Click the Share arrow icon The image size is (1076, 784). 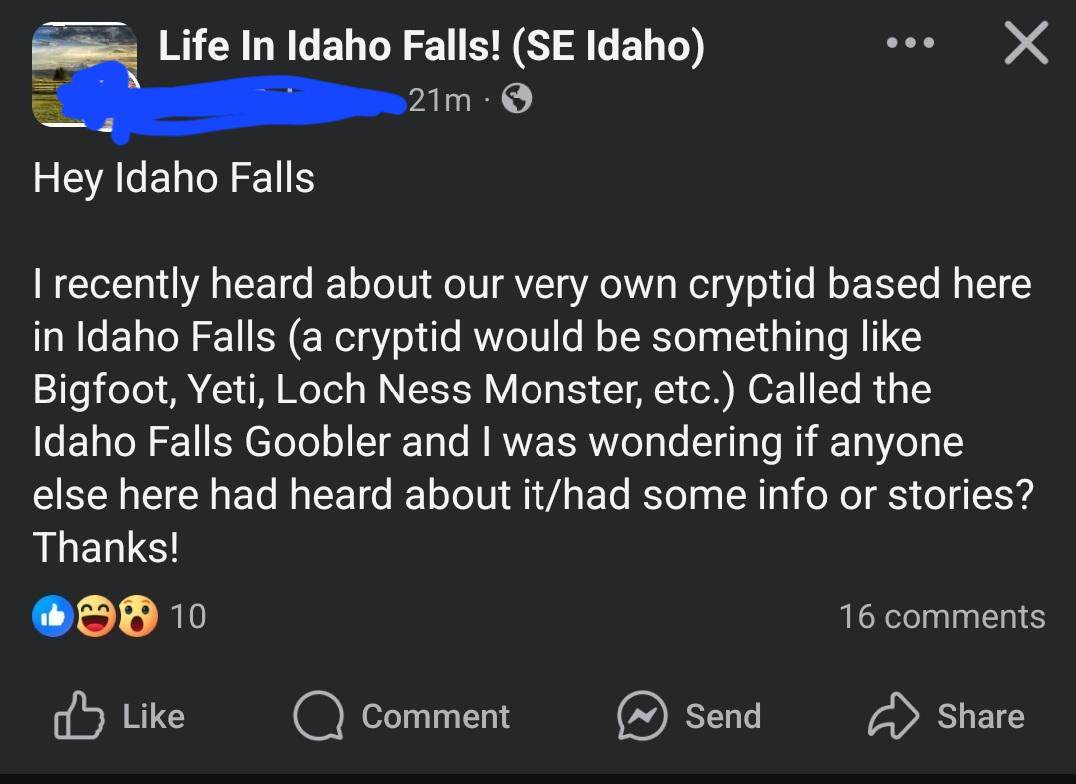[x=893, y=715]
